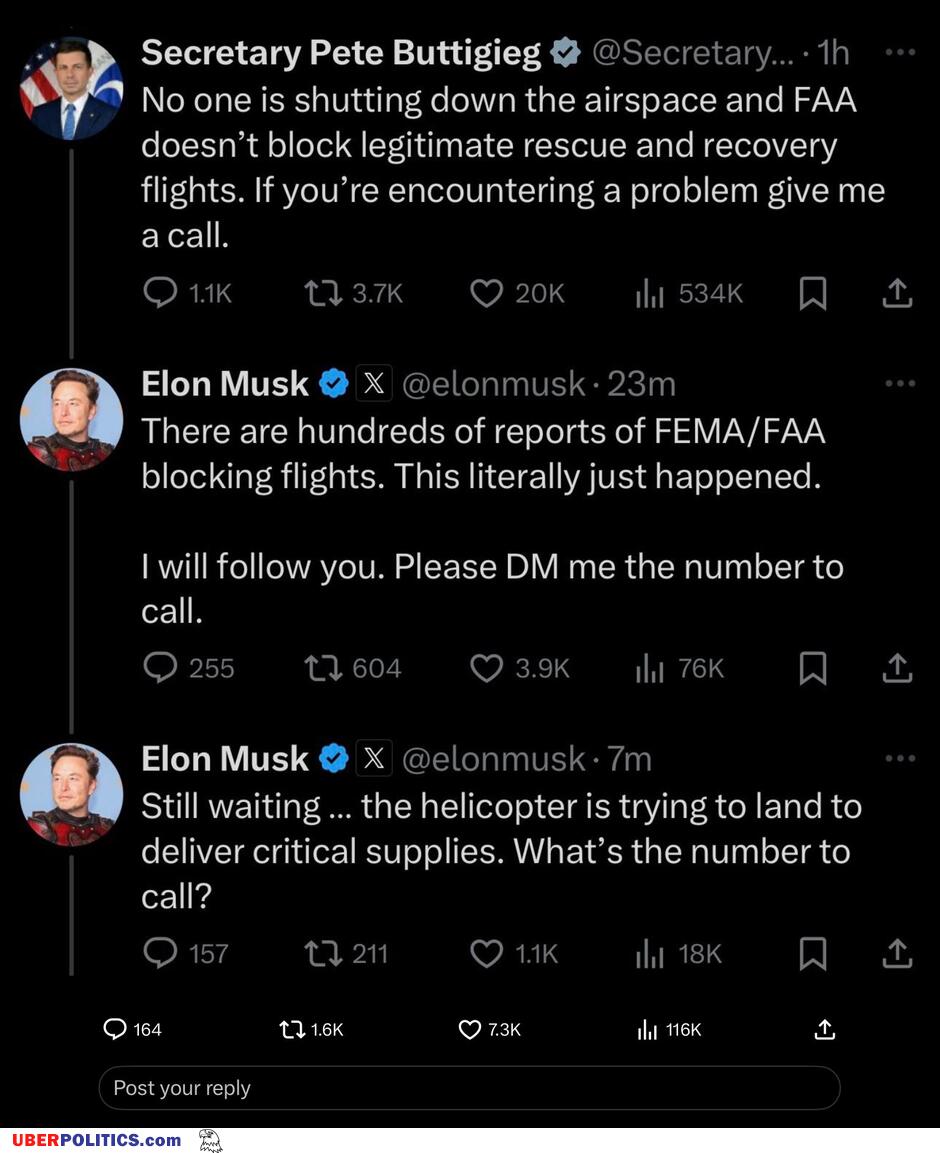940x1153 pixels.
Task: Bookmark Musk's 'Still waiting' tweet
Action: coord(813,954)
